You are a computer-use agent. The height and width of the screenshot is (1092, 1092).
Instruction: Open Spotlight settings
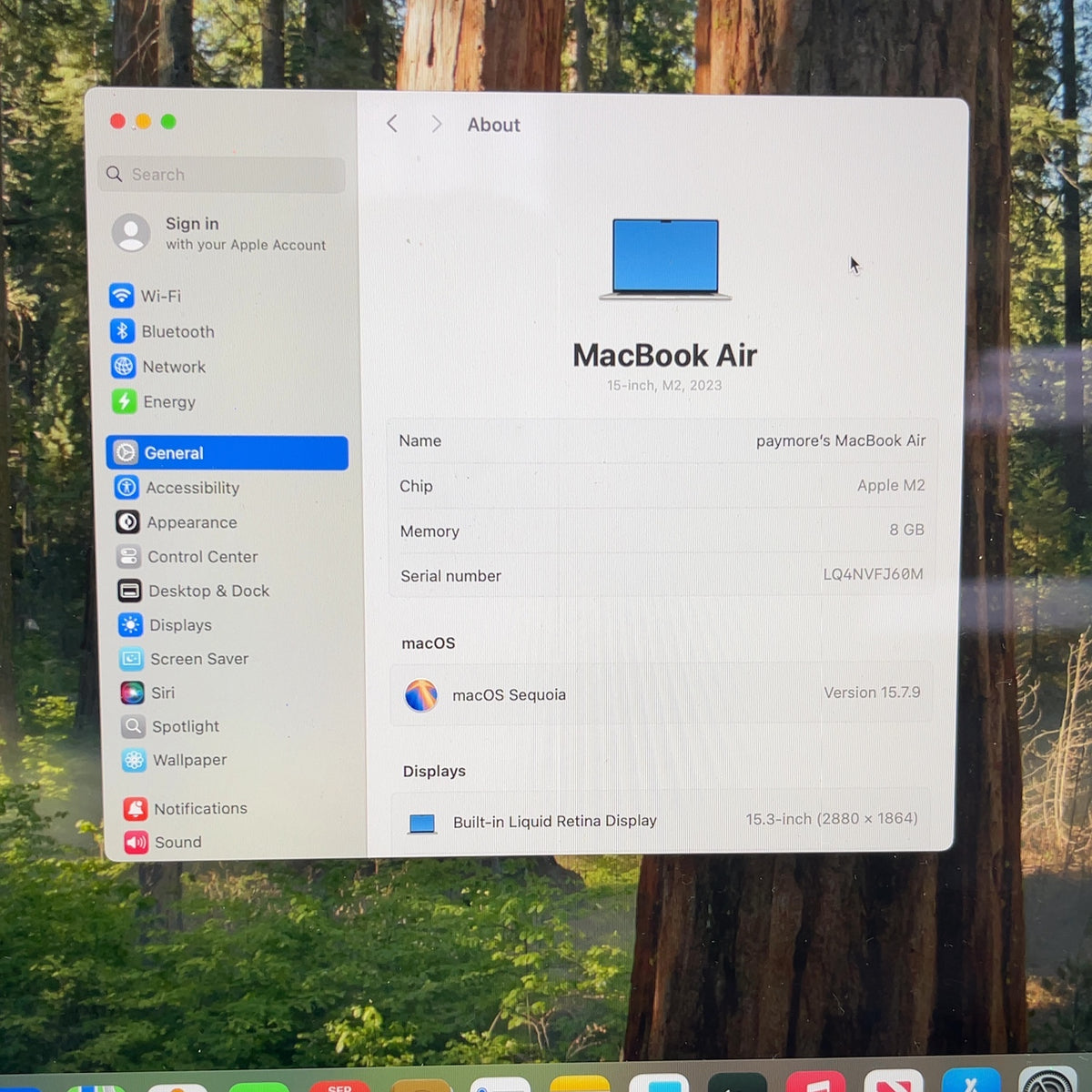[171, 726]
